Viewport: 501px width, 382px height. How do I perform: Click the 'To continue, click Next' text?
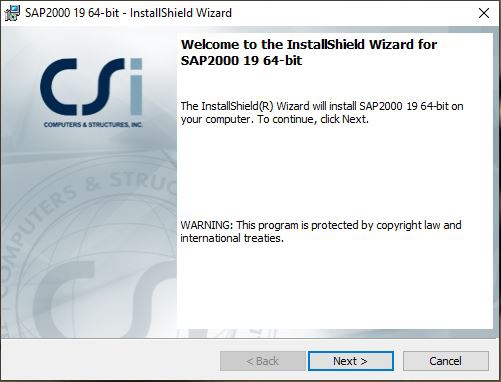(x=313, y=119)
